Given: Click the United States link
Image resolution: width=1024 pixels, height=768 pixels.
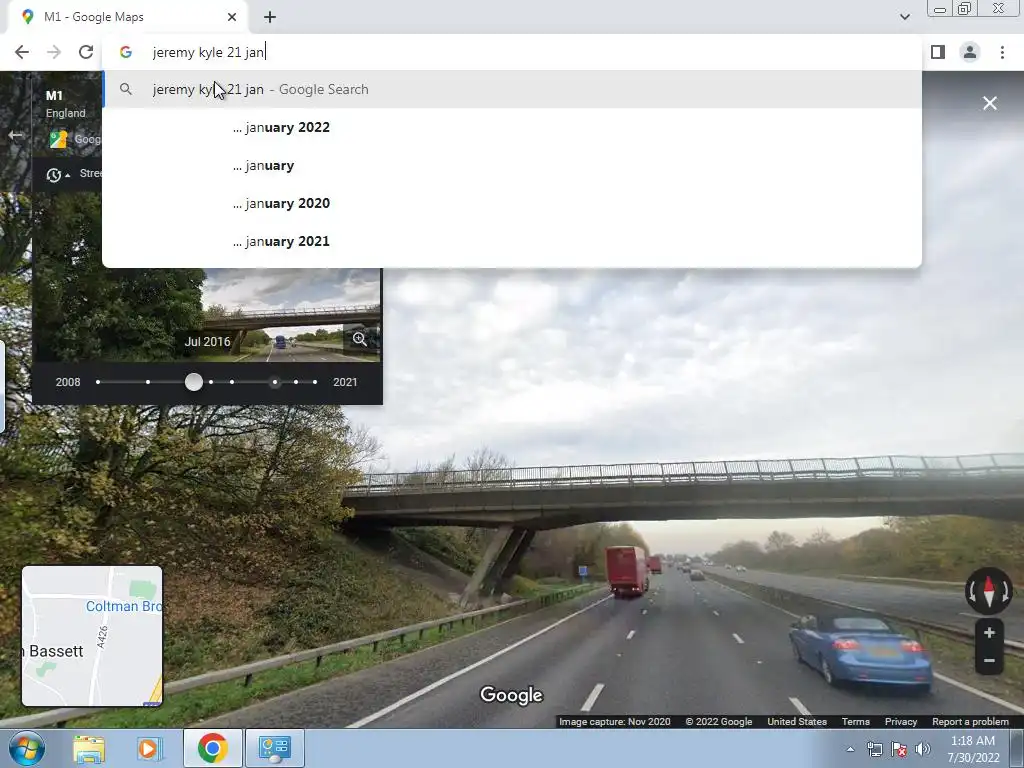Looking at the screenshot, I should [x=797, y=722].
